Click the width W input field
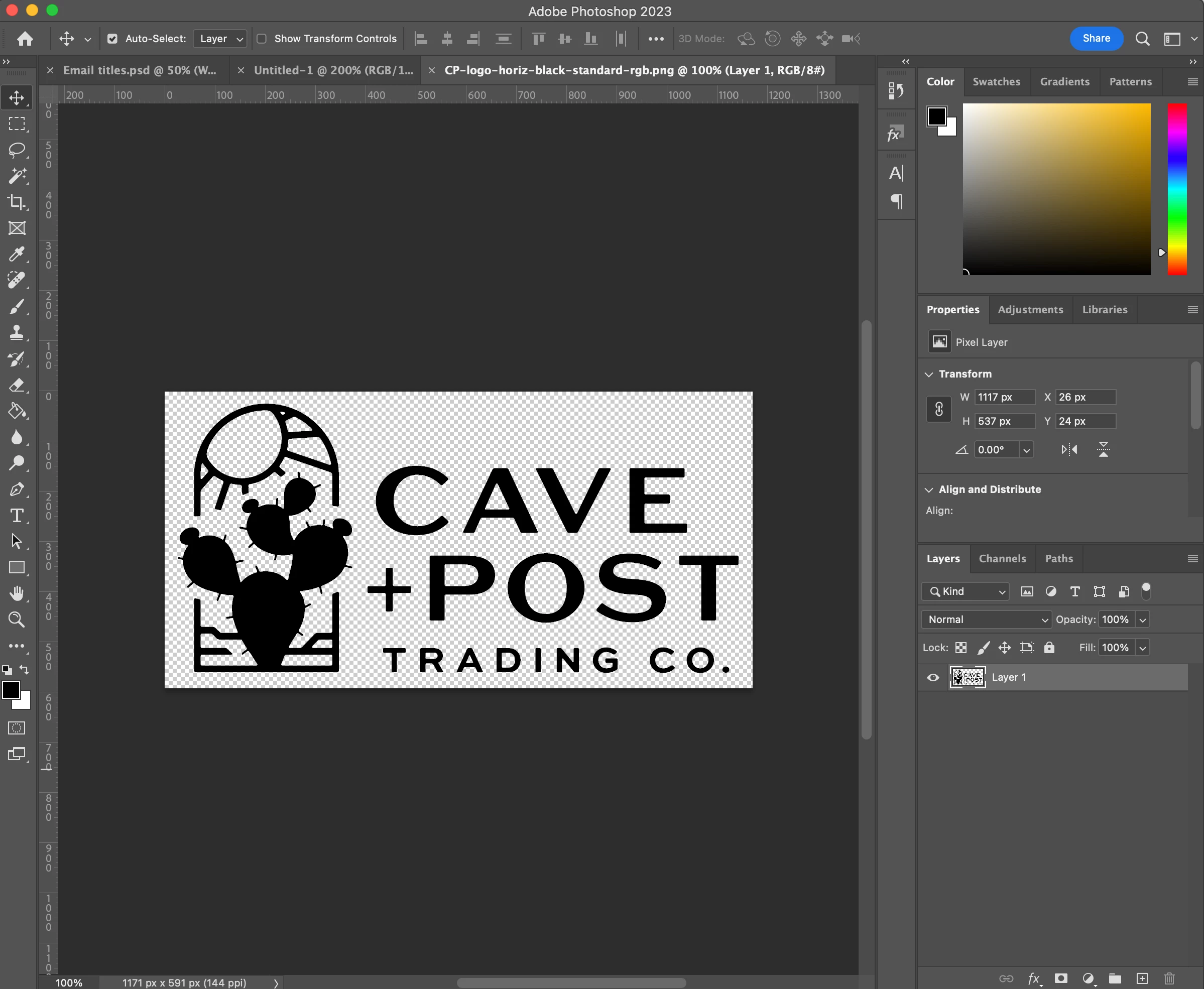The height and width of the screenshot is (989, 1204). [x=1004, y=397]
